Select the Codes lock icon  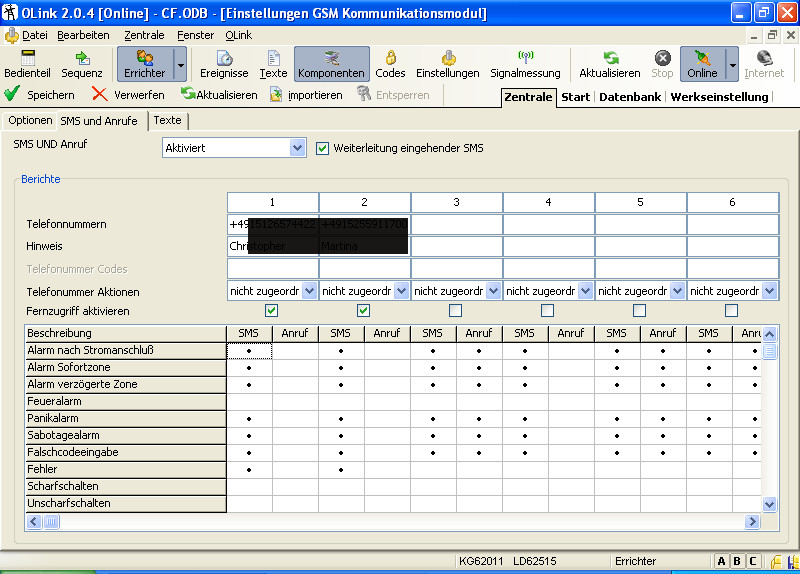tap(390, 64)
